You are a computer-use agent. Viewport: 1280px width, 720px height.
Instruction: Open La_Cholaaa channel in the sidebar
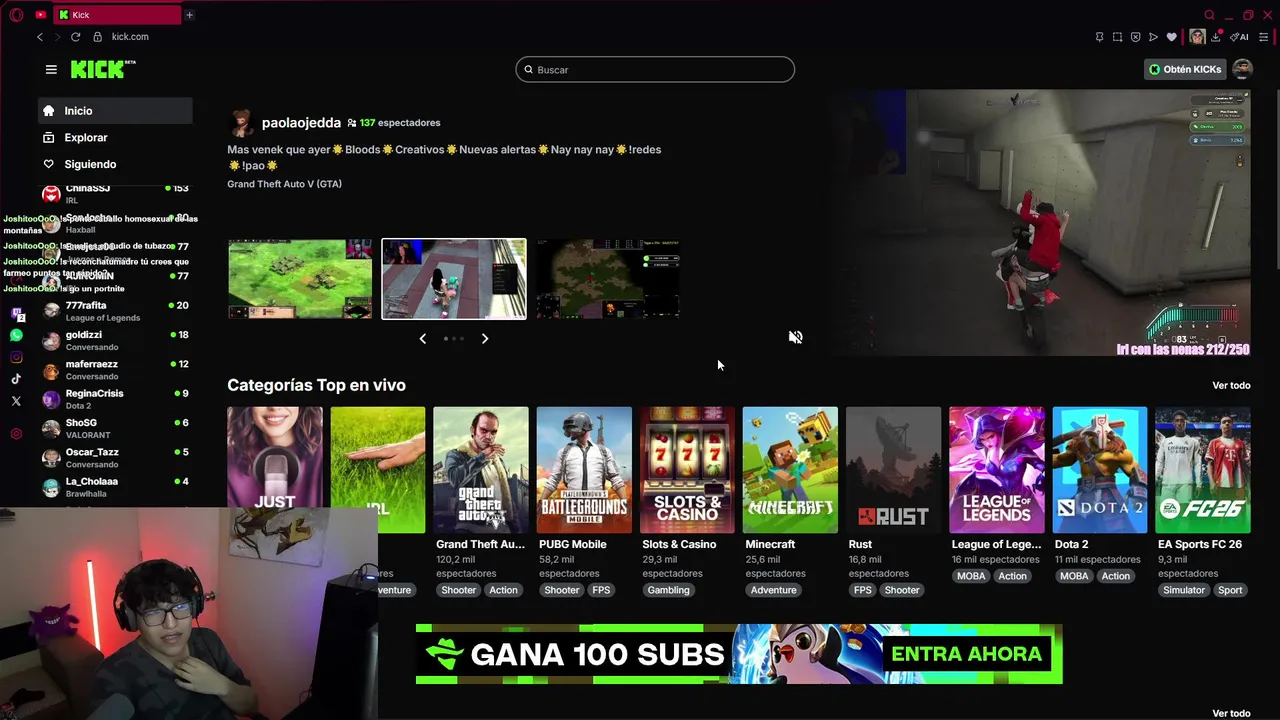click(x=116, y=487)
